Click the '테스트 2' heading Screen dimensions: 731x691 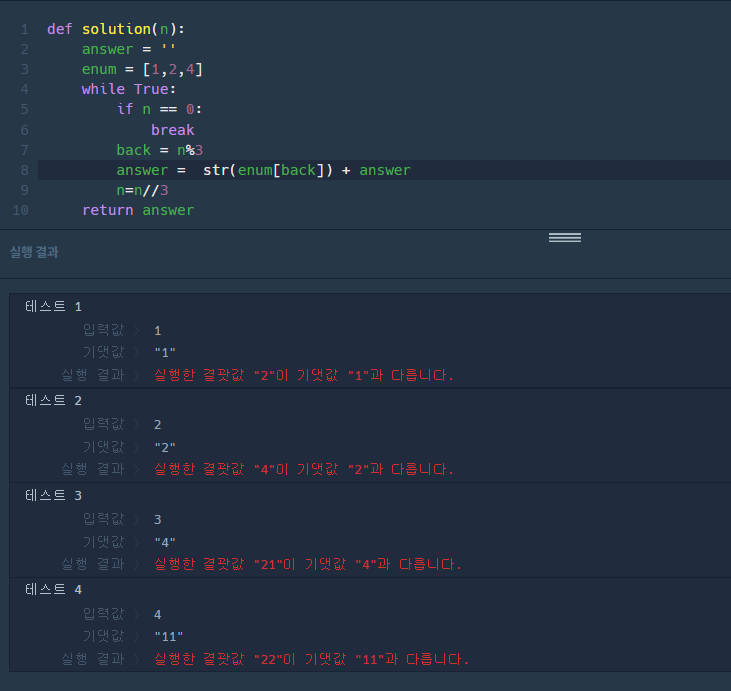(x=53, y=401)
